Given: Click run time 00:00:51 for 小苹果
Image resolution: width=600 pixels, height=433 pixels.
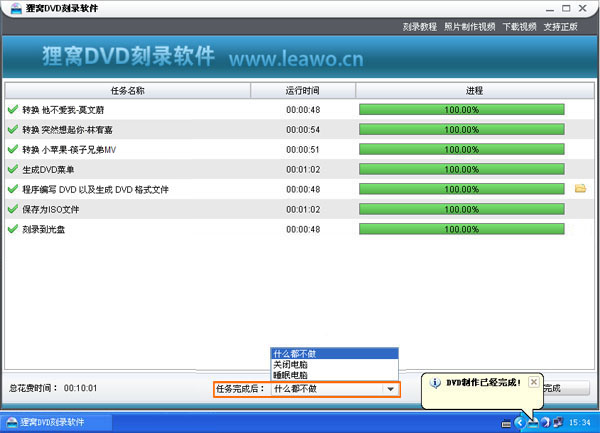Looking at the screenshot, I should click(303, 150).
